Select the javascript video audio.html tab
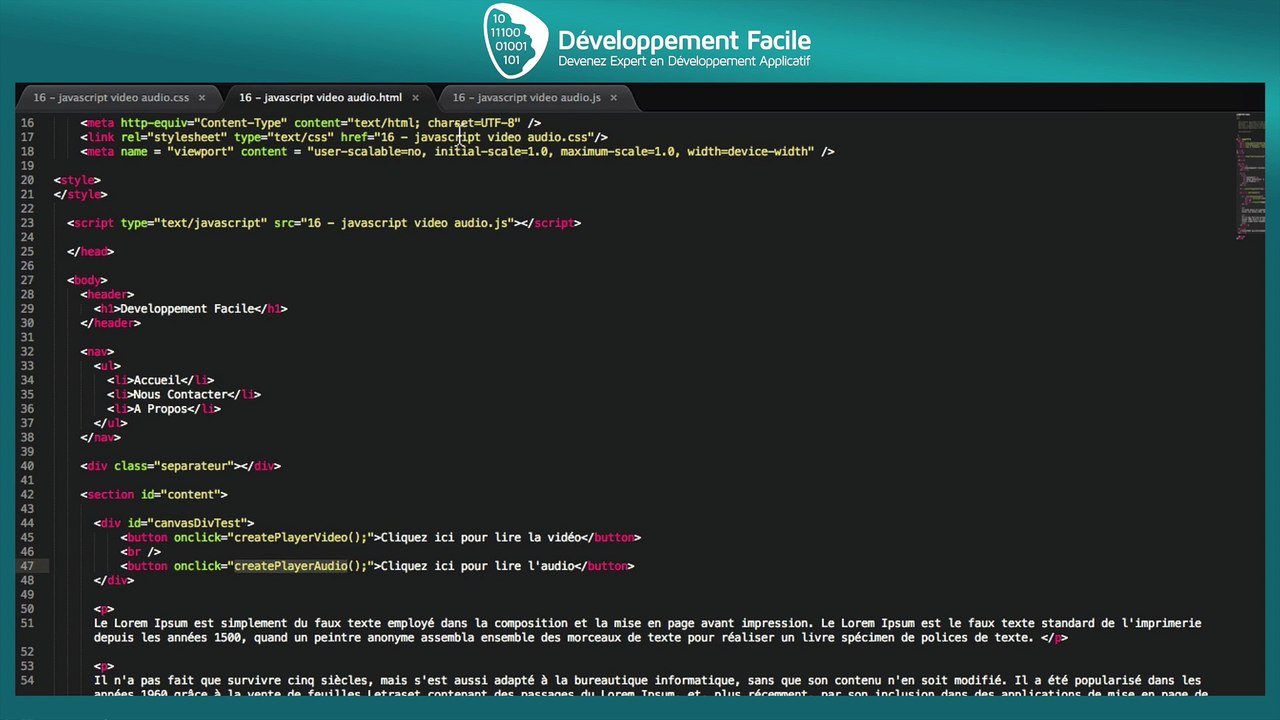This screenshot has width=1280, height=720. tap(320, 97)
